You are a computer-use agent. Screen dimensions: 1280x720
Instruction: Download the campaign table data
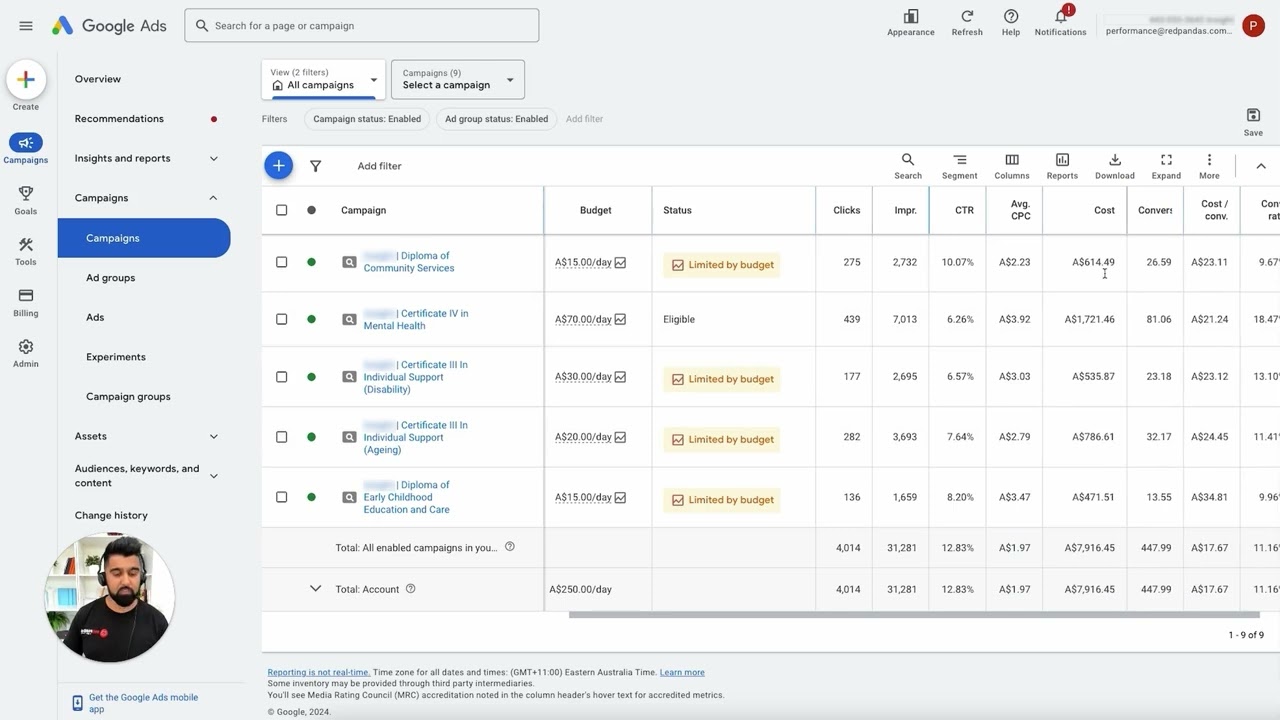point(1114,166)
